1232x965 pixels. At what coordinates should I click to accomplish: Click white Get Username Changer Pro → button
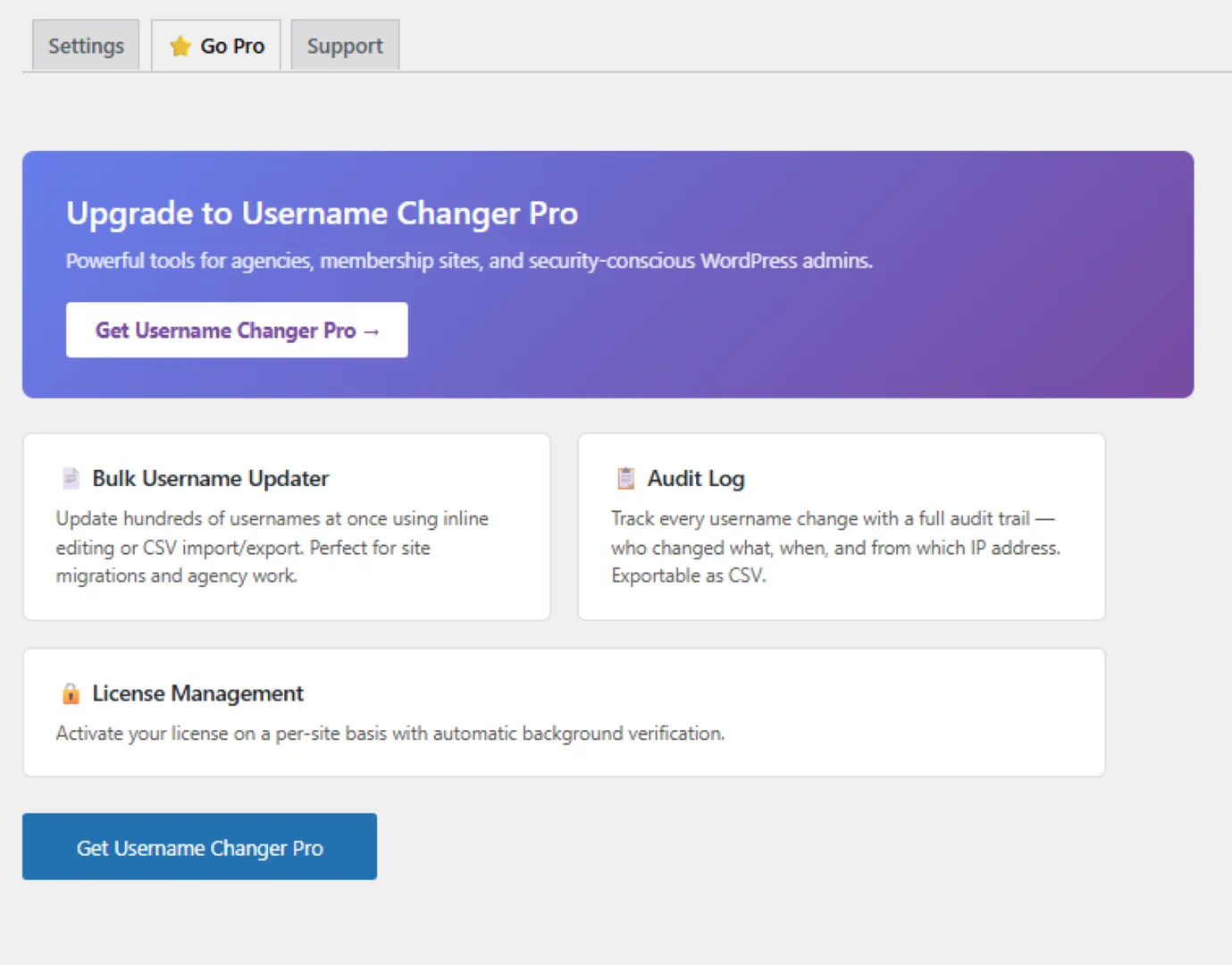[x=237, y=330]
